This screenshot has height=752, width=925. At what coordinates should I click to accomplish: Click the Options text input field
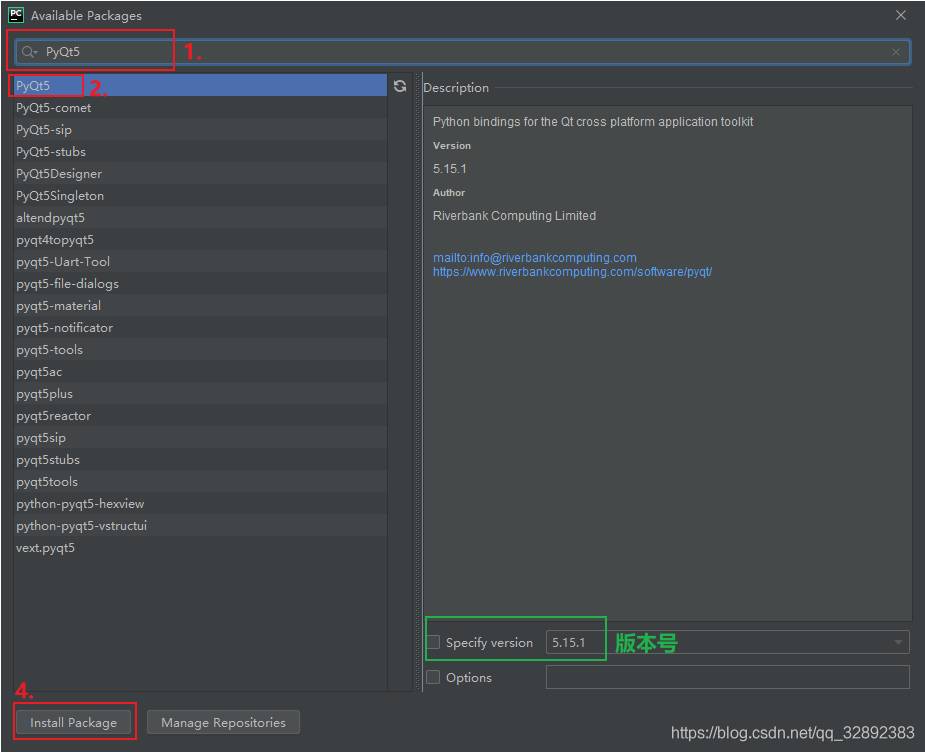(727, 677)
